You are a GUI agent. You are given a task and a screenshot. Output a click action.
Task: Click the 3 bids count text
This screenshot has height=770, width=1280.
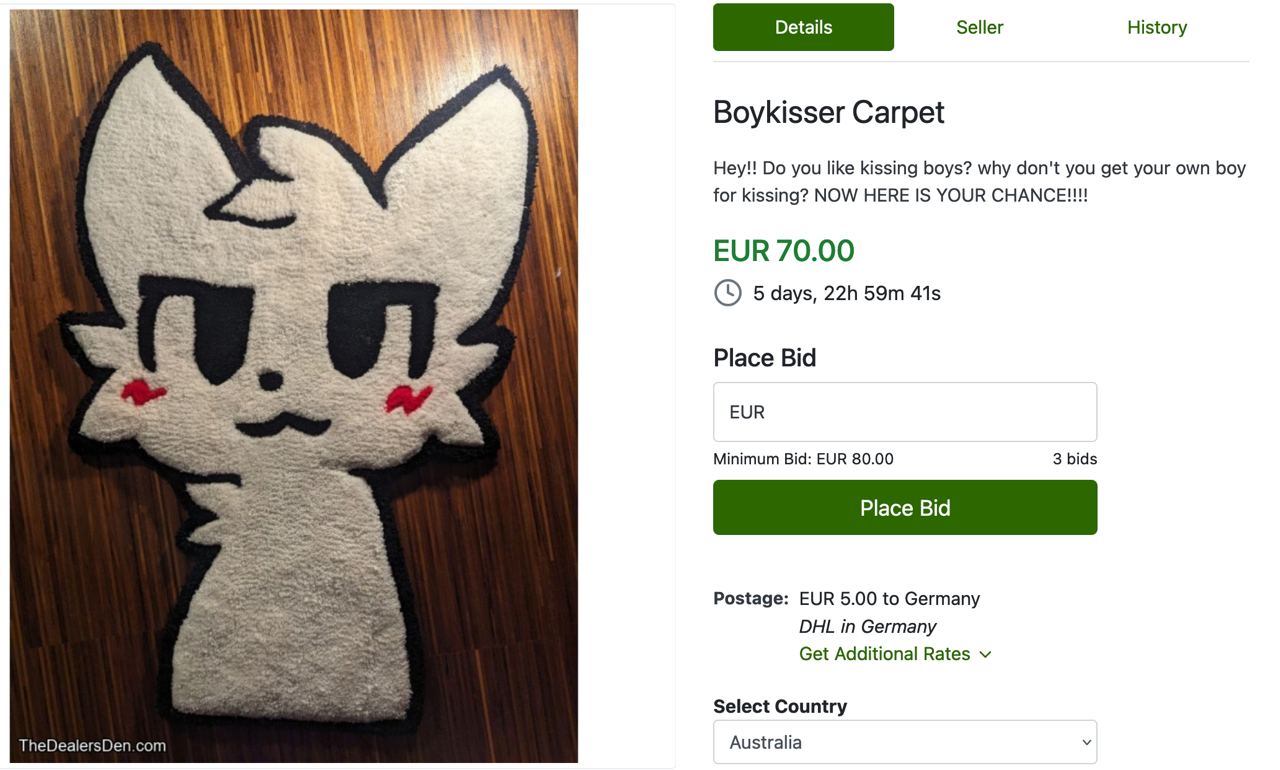tap(1074, 459)
